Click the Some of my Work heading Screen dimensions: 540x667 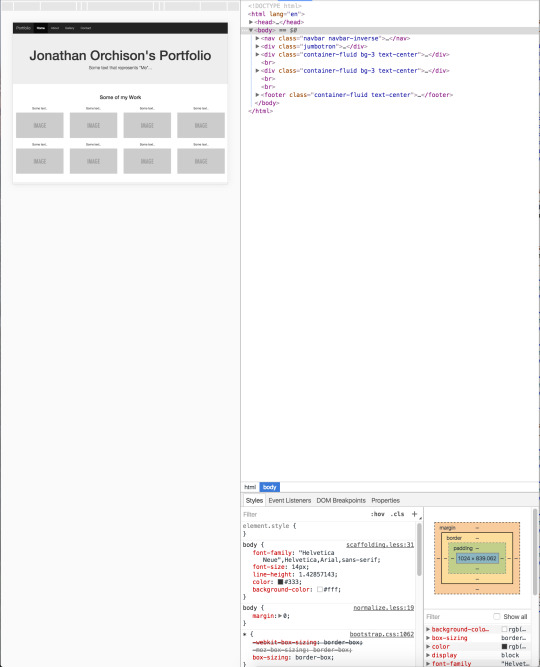(x=120, y=97)
